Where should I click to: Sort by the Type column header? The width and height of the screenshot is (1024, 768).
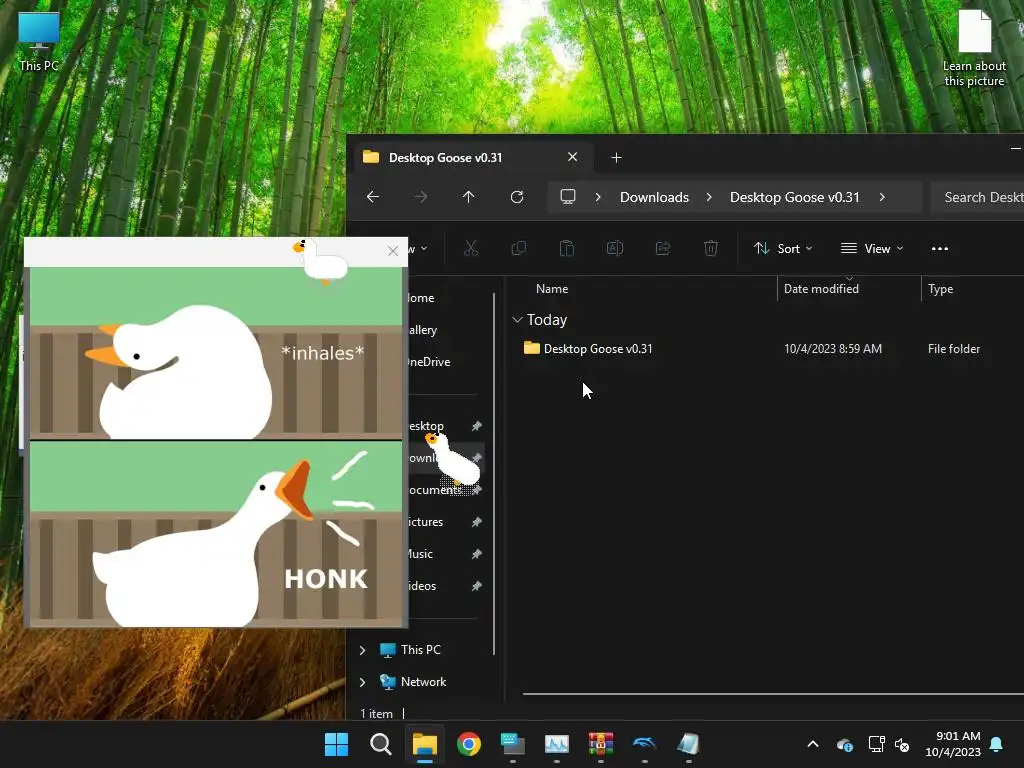(940, 289)
